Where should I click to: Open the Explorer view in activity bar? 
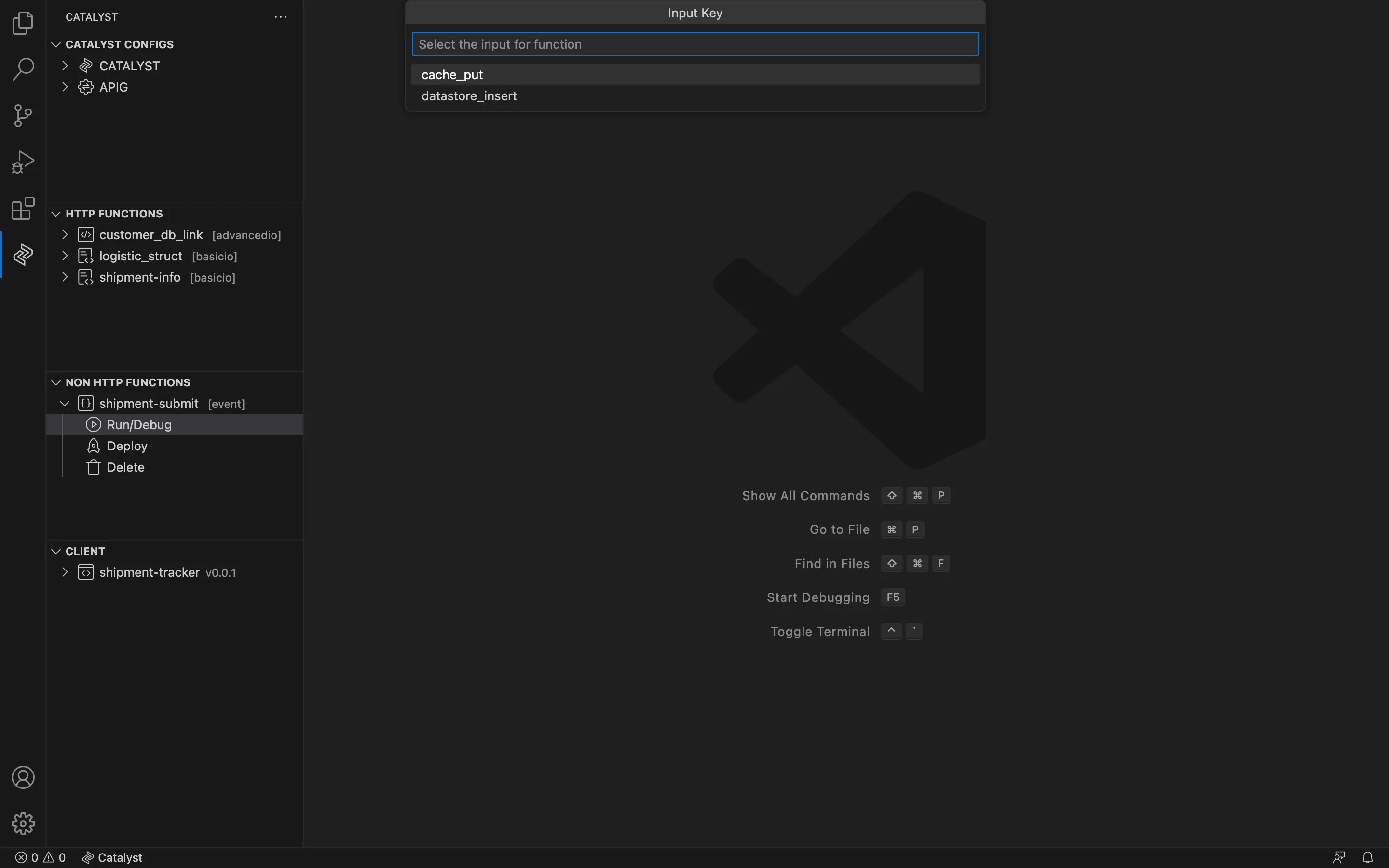[x=23, y=23]
